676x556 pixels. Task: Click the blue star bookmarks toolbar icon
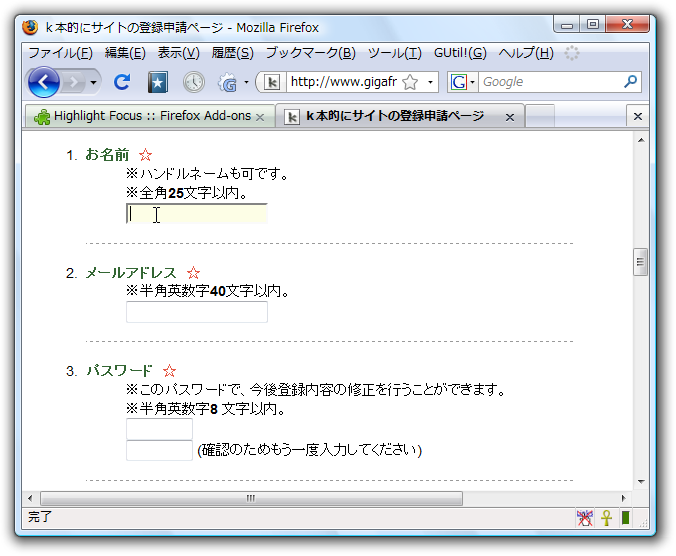click(x=157, y=82)
